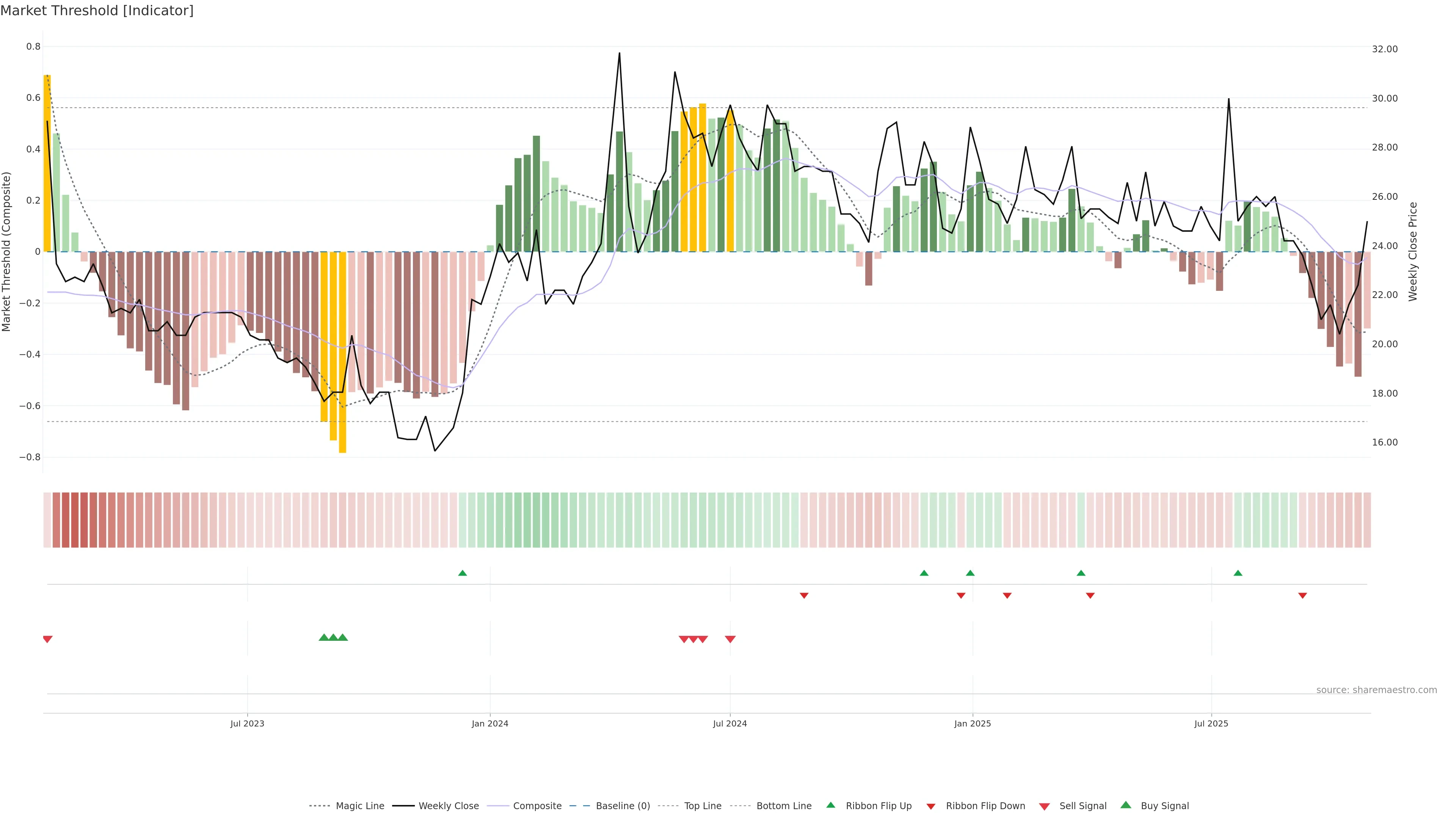Image resolution: width=1456 pixels, height=819 pixels.
Task: Click Ribbon Flip Down legend triangle icon
Action: [x=931, y=806]
